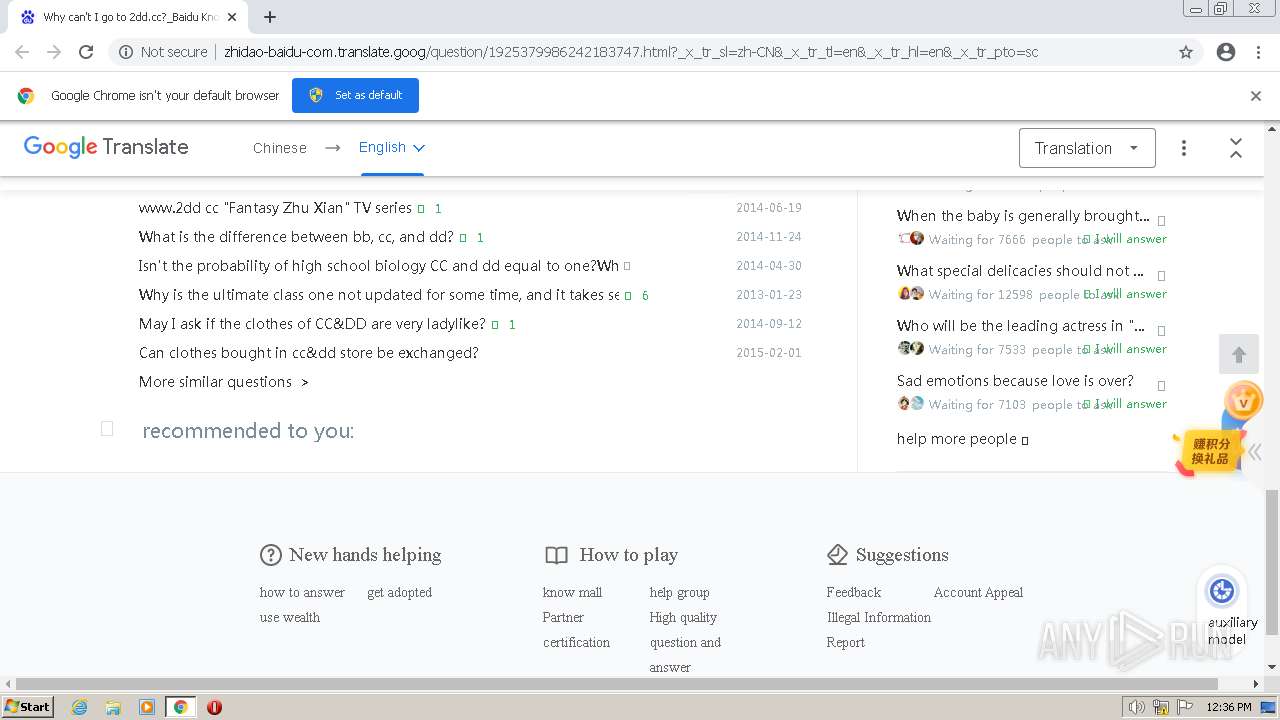Click the points-for-gifts promo badge

click(1209, 451)
